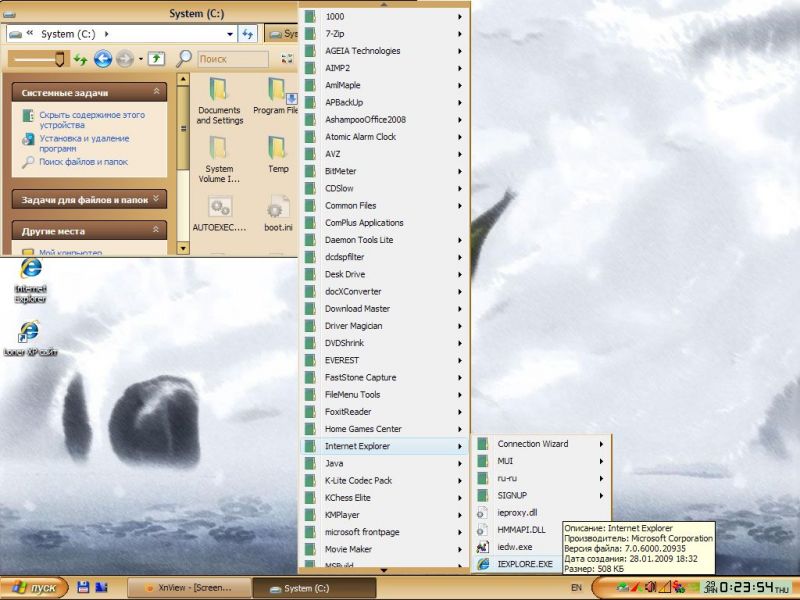
Task: Collapse the Системные задачи panel
Action: pos(157,92)
